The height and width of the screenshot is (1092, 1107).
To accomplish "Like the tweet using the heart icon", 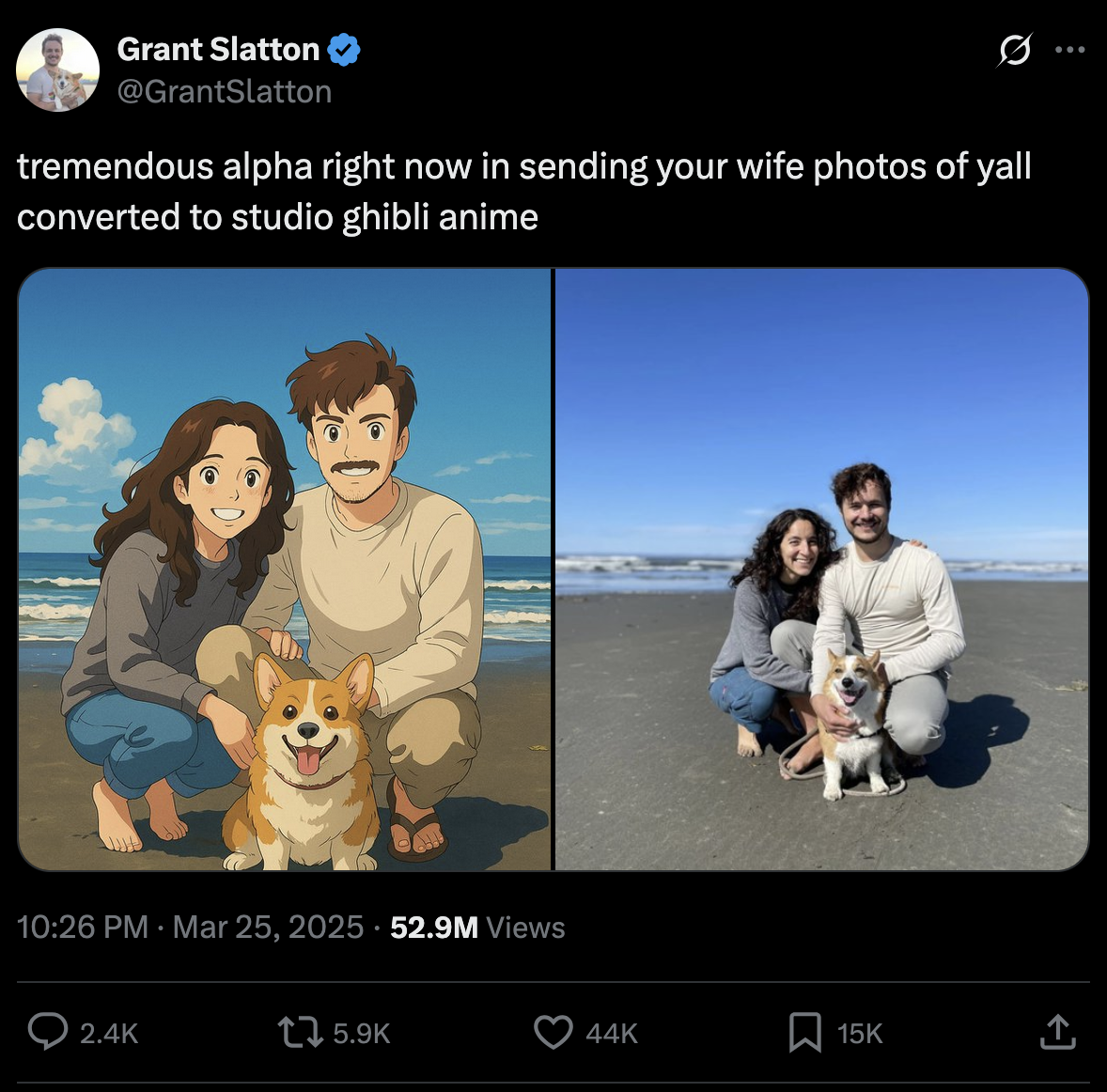I will pos(553,1032).
